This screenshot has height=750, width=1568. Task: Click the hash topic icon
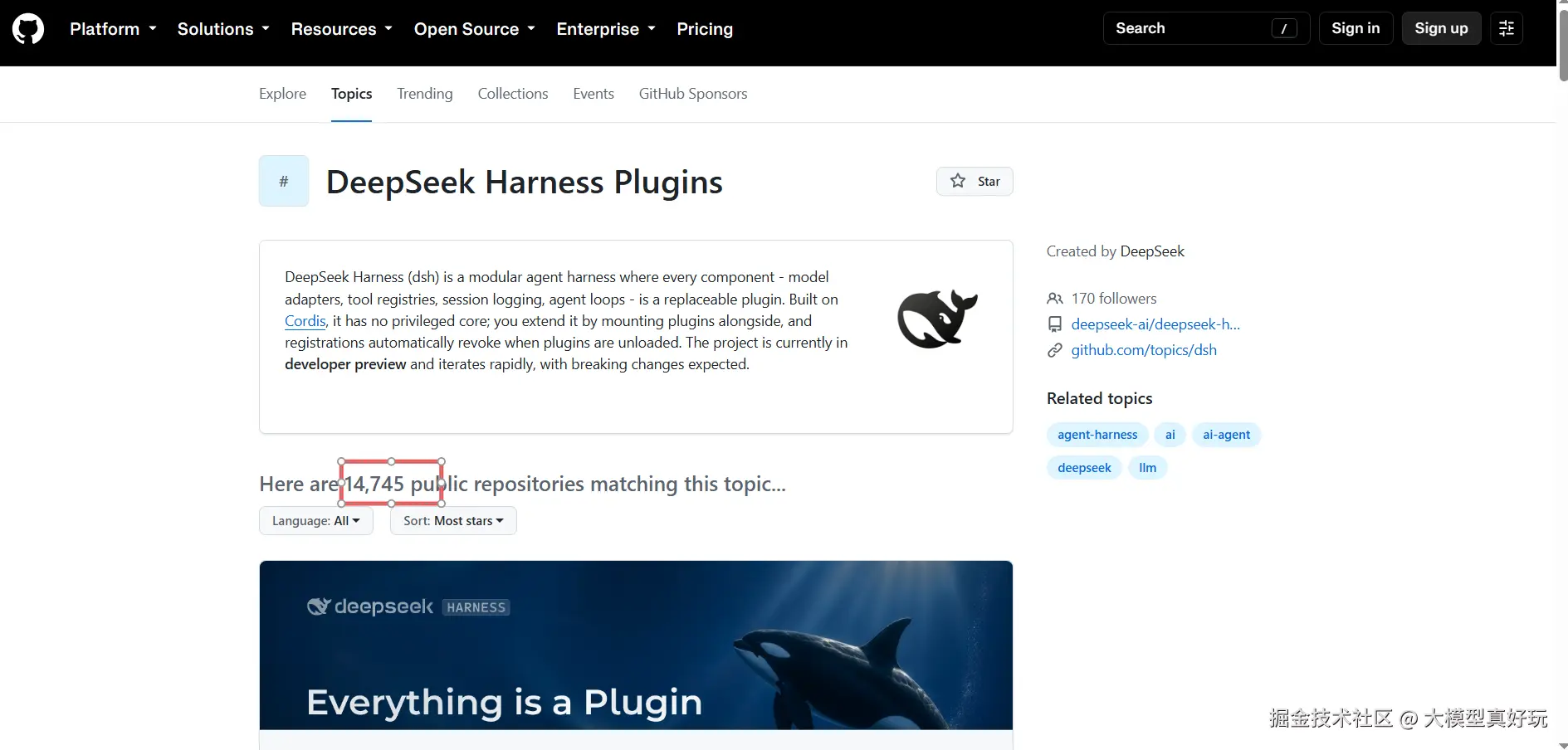(x=284, y=181)
